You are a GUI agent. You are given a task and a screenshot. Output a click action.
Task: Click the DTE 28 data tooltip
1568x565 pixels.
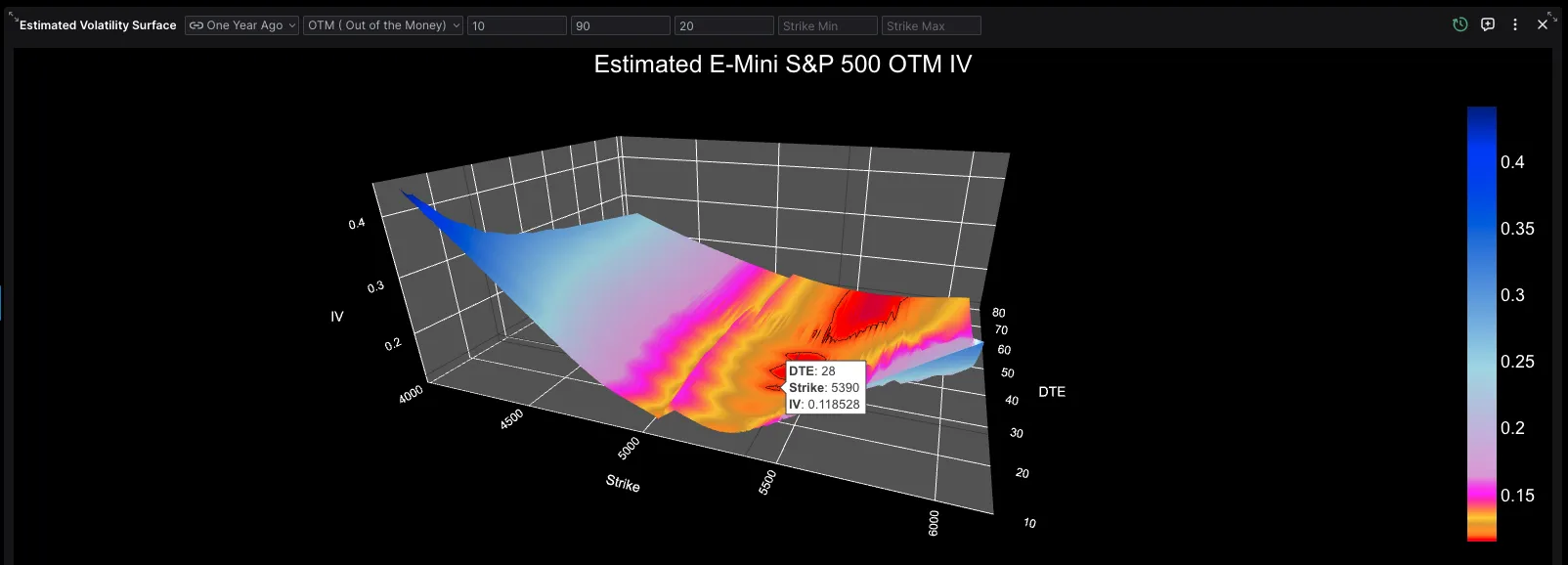click(x=825, y=387)
